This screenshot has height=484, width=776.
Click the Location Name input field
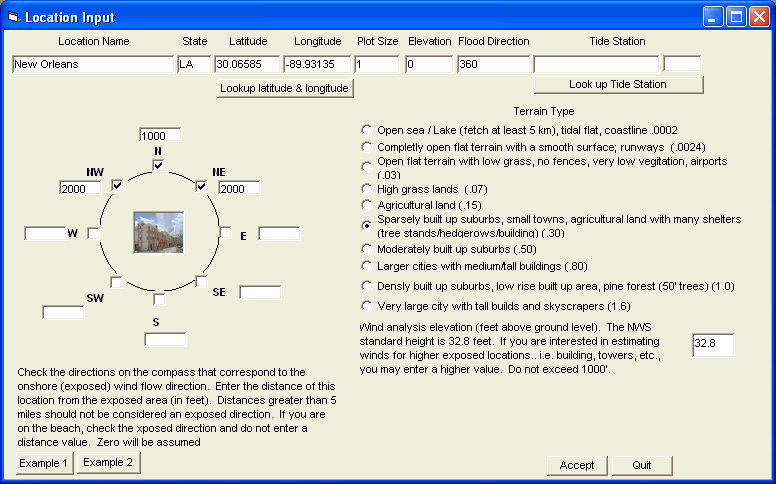(x=93, y=64)
